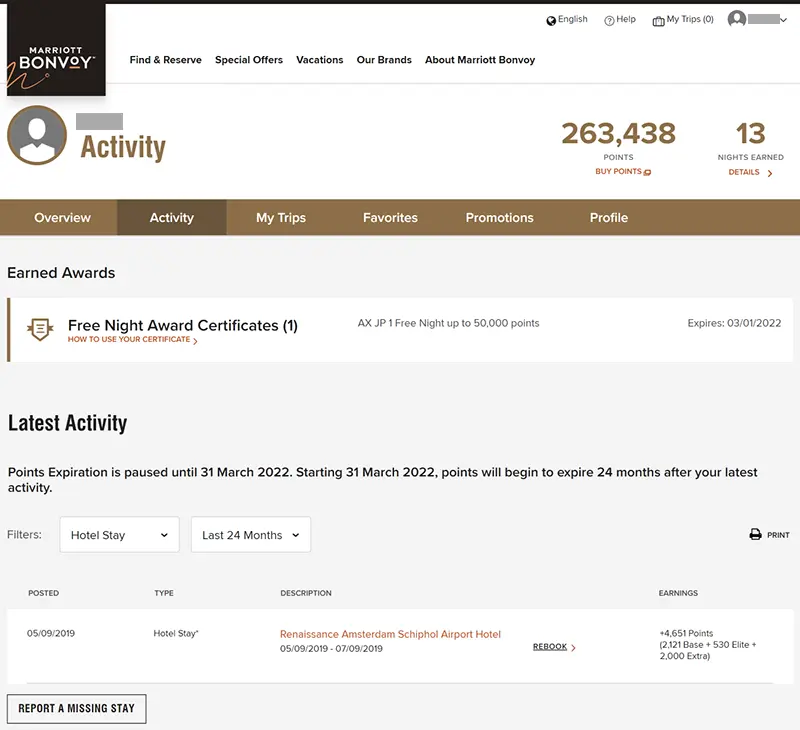
Task: Open Renaissance Amsterdam Schiphol Airport Hotel link
Action: 390,634
